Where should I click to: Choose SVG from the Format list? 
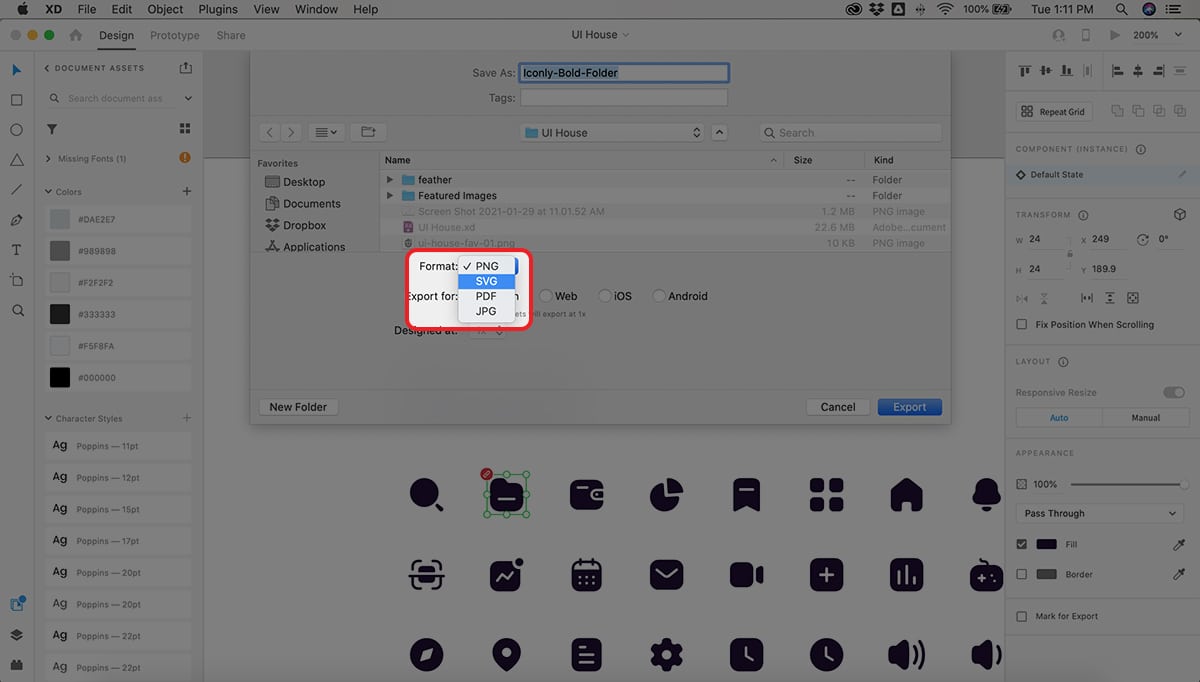pos(487,281)
